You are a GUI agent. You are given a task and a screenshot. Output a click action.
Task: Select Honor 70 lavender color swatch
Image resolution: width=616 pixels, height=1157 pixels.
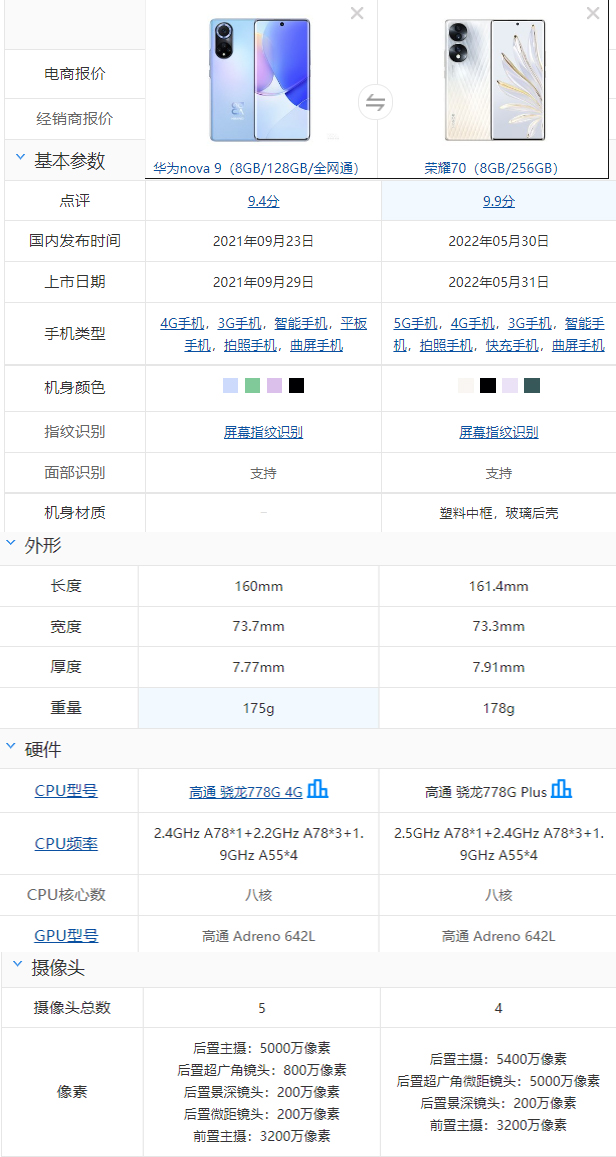click(x=510, y=385)
